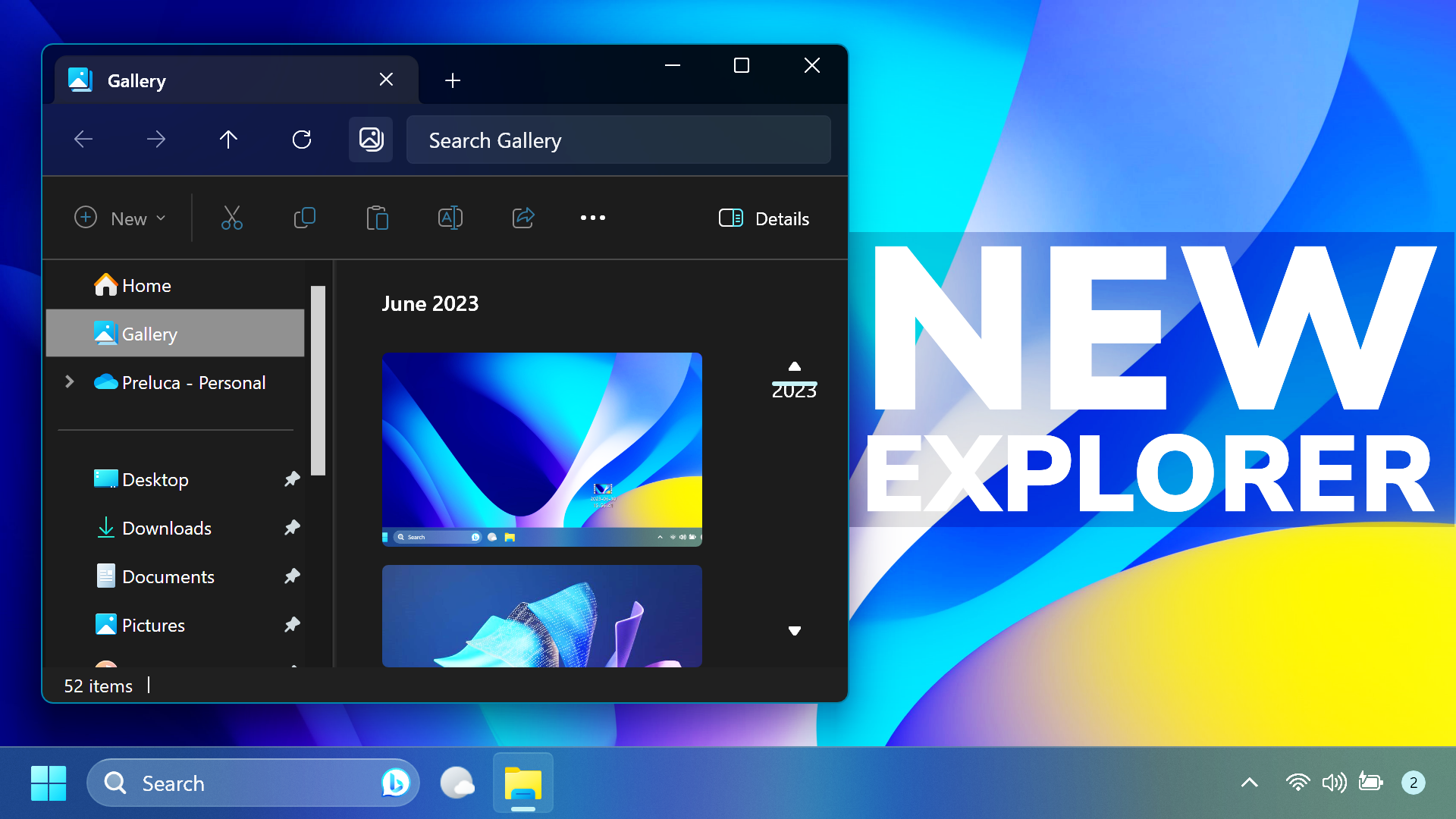This screenshot has width=1456, height=819.
Task: Select Gallery in the navigation pane
Action: 176,333
